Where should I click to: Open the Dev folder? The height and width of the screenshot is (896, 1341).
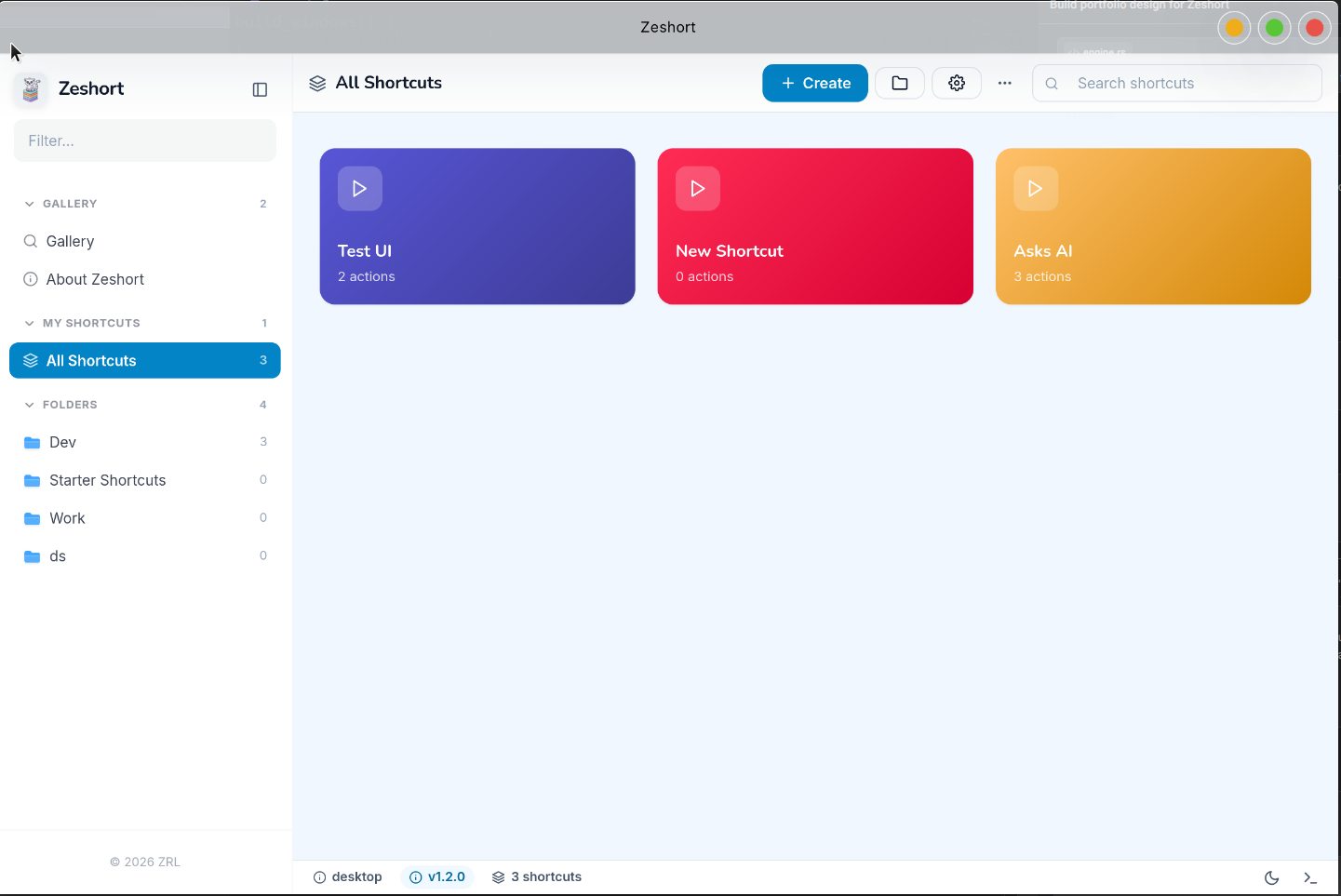point(145,442)
